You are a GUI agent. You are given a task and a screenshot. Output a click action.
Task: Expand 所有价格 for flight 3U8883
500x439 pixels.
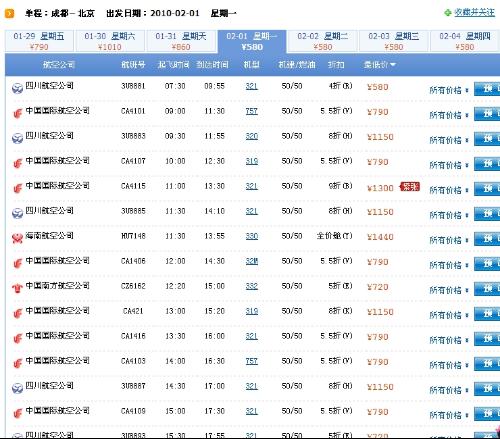(x=449, y=140)
